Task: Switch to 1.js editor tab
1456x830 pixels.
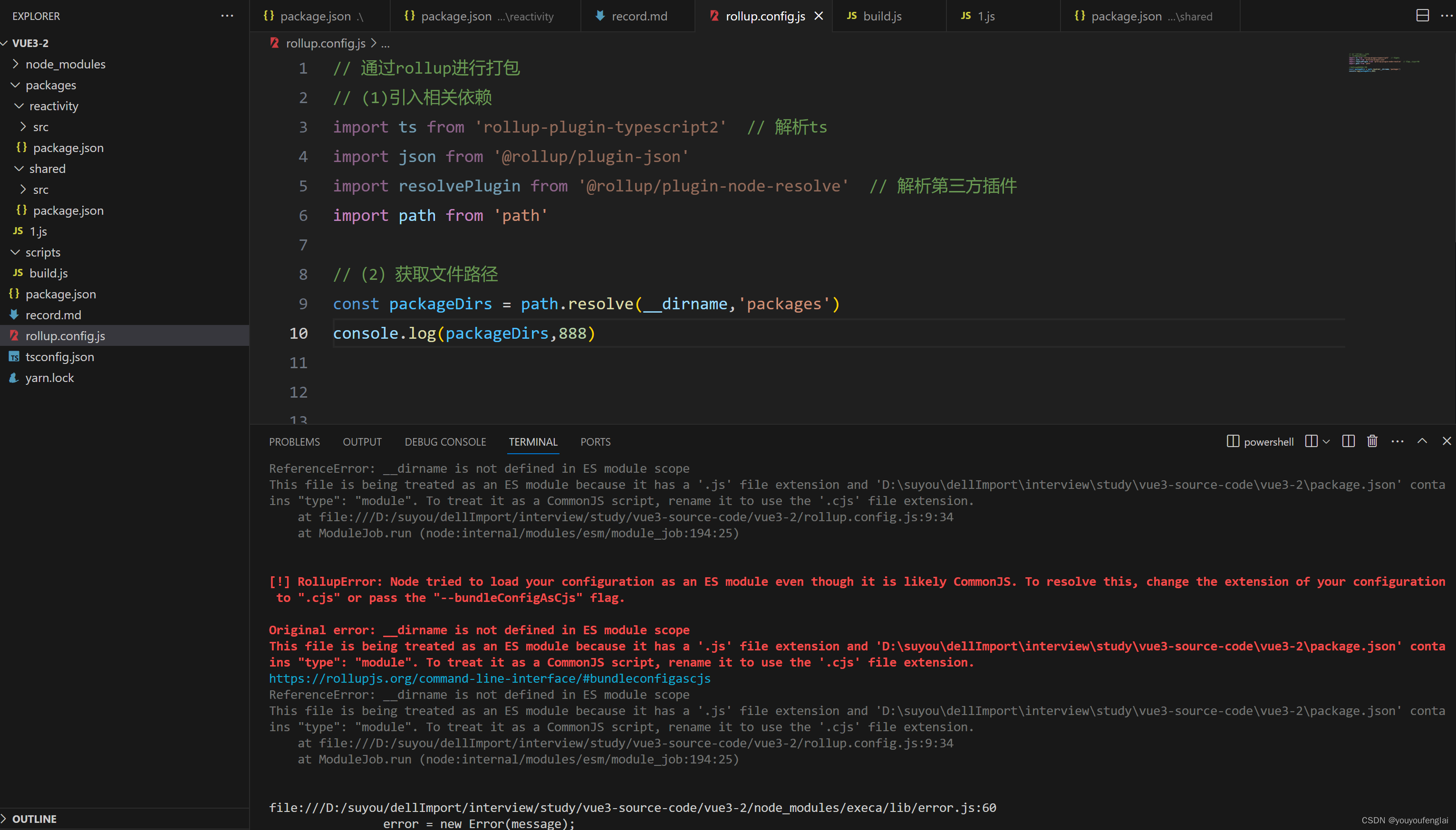Action: (1003, 16)
